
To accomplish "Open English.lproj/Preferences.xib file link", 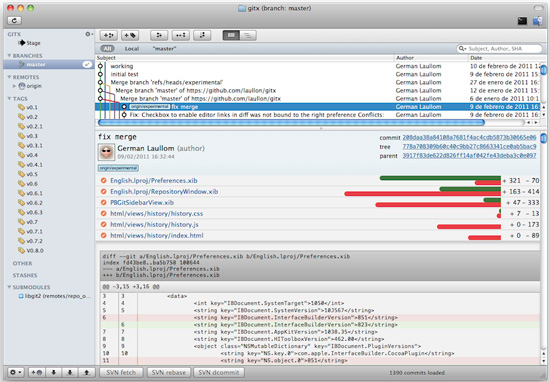I will click(x=154, y=181).
